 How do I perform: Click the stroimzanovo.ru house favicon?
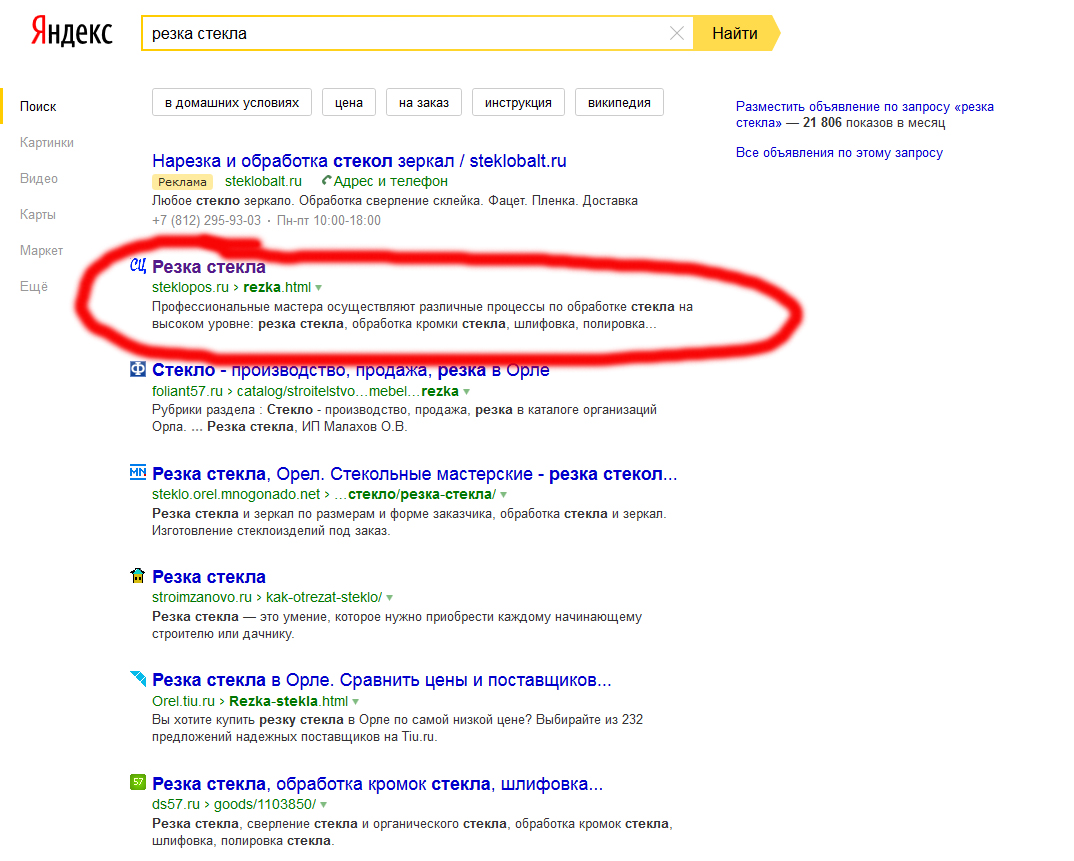point(138,575)
